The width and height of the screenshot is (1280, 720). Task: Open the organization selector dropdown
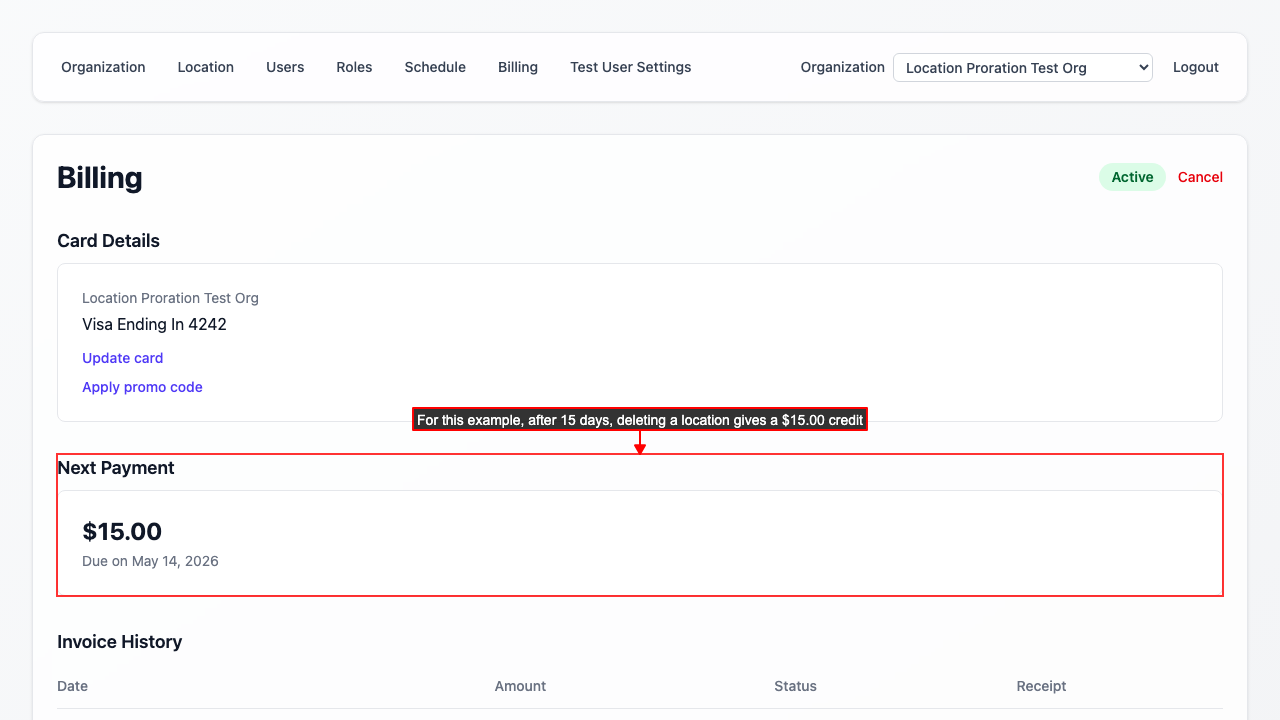pyautogui.click(x=1022, y=67)
